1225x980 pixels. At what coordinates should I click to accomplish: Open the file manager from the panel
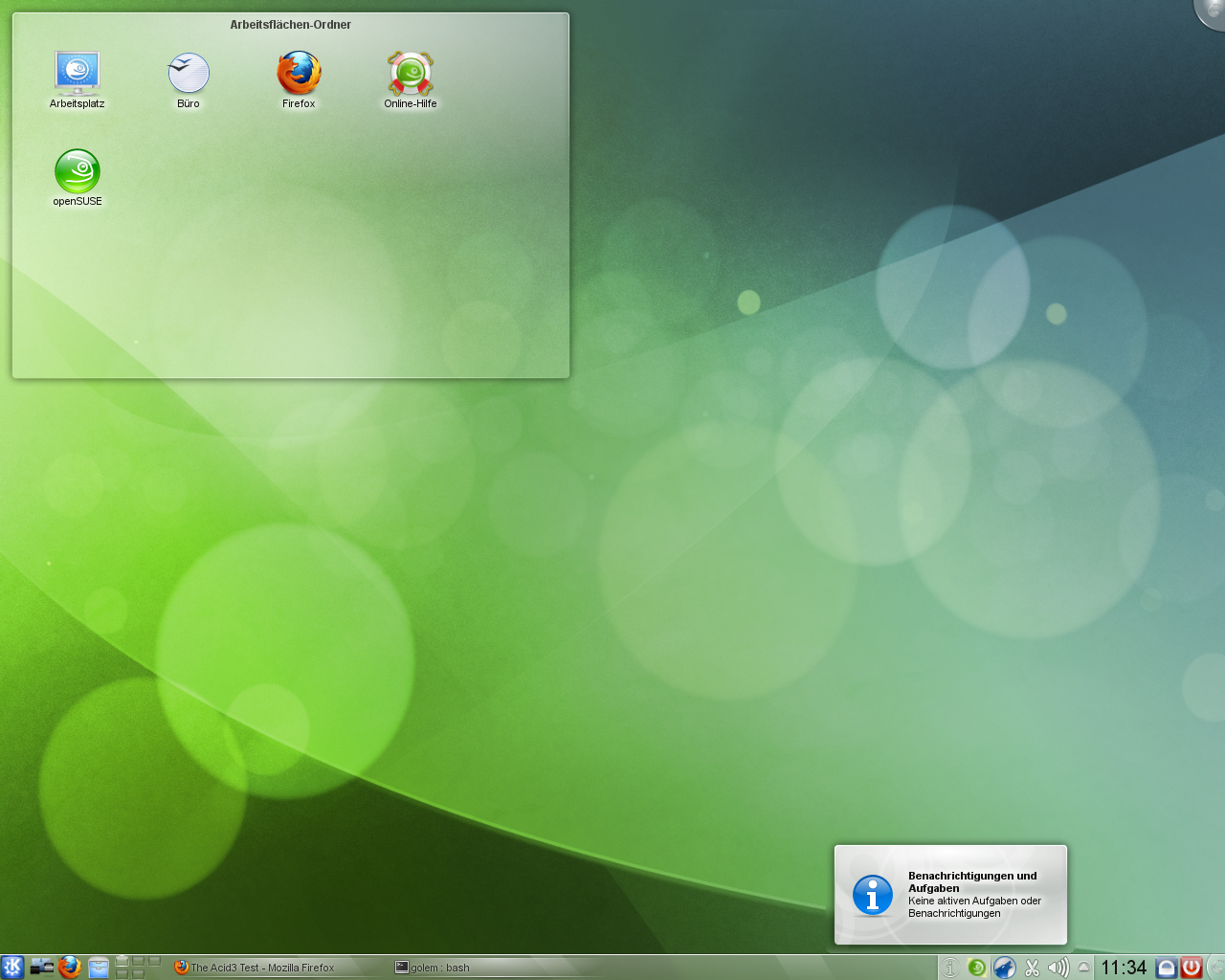tap(98, 967)
